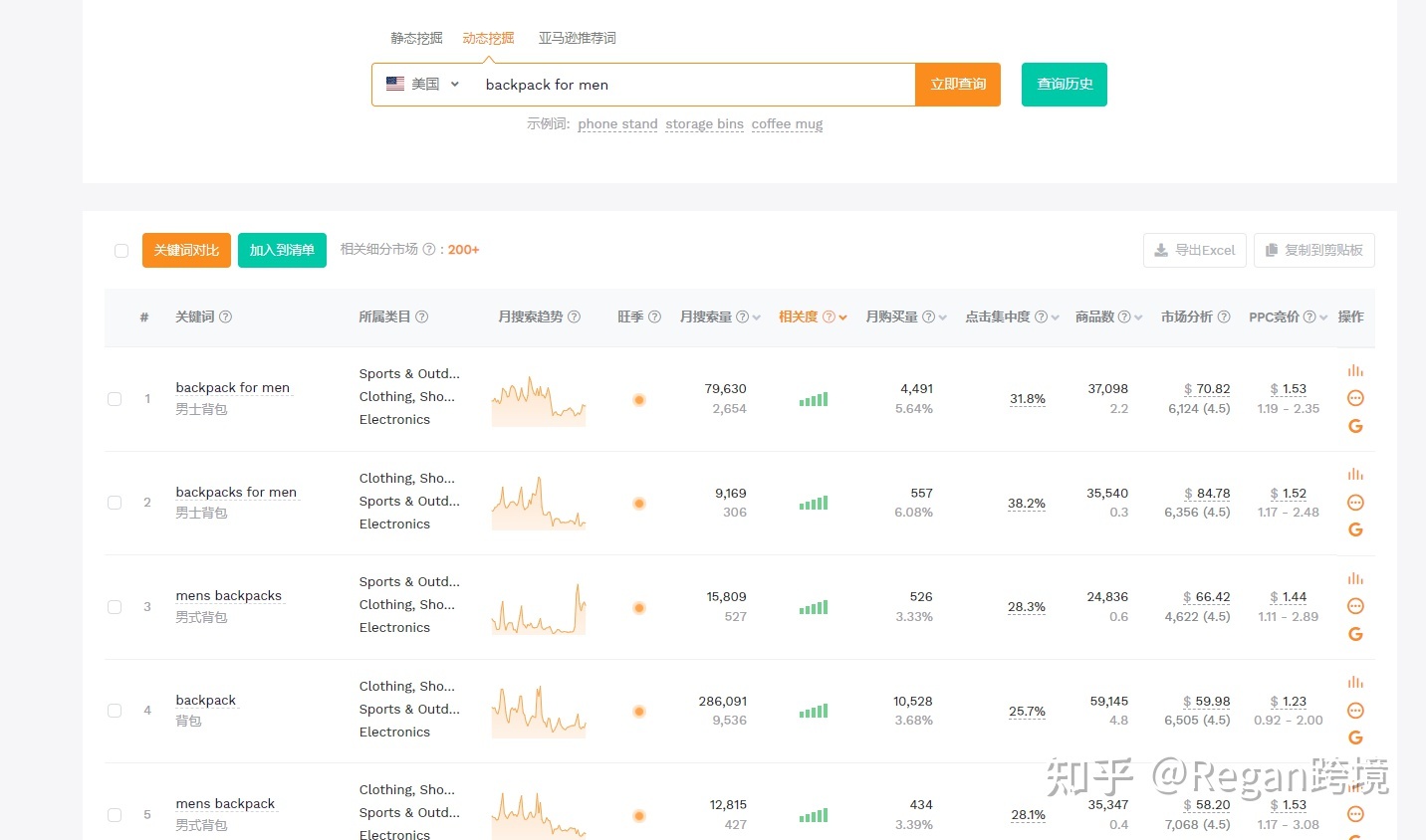Viewport: 1426px width, 840px height.
Task: Open more-options icon for mens backpacks row
Action: [1355, 606]
